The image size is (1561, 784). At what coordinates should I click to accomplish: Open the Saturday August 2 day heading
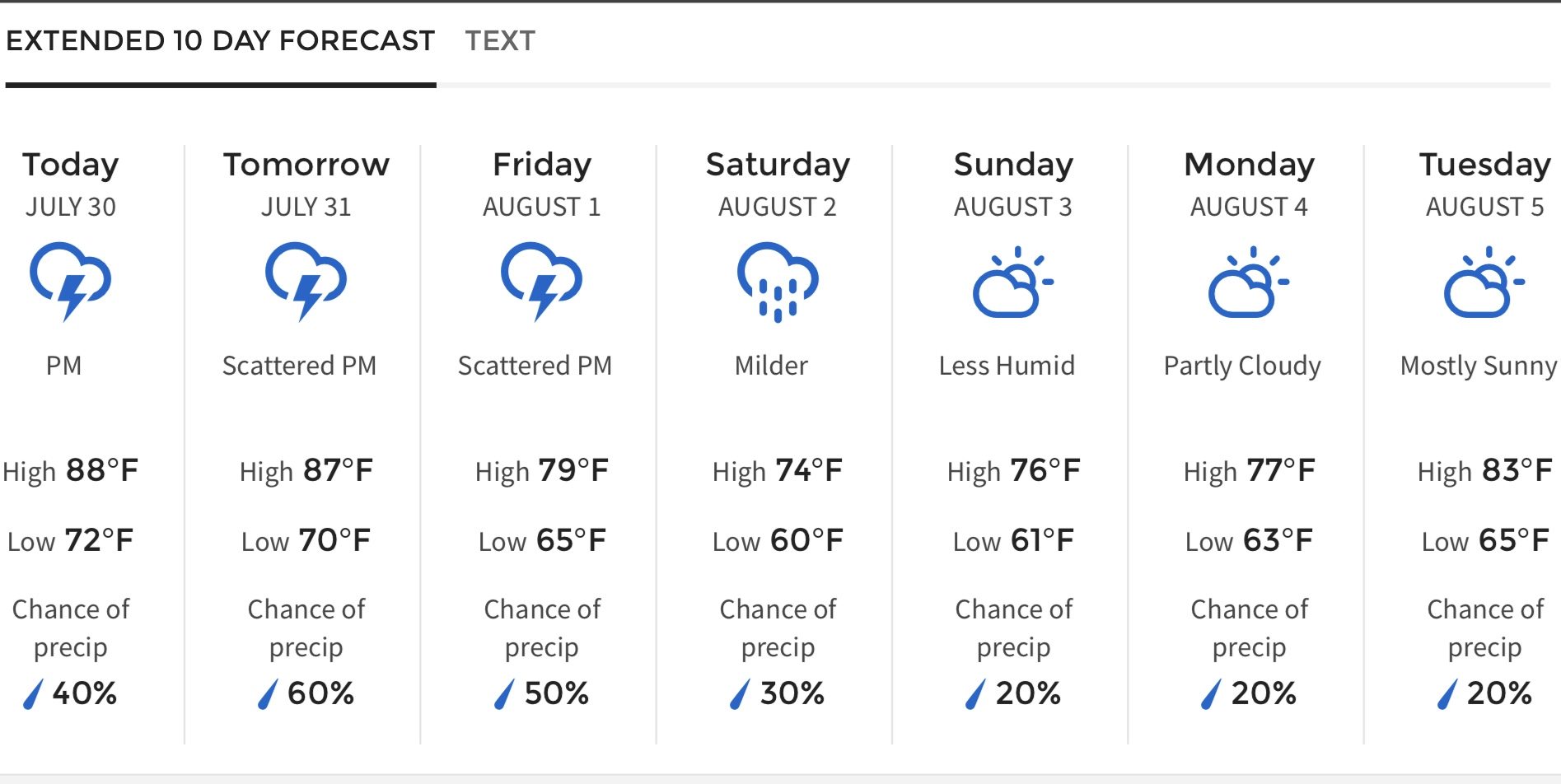778,184
